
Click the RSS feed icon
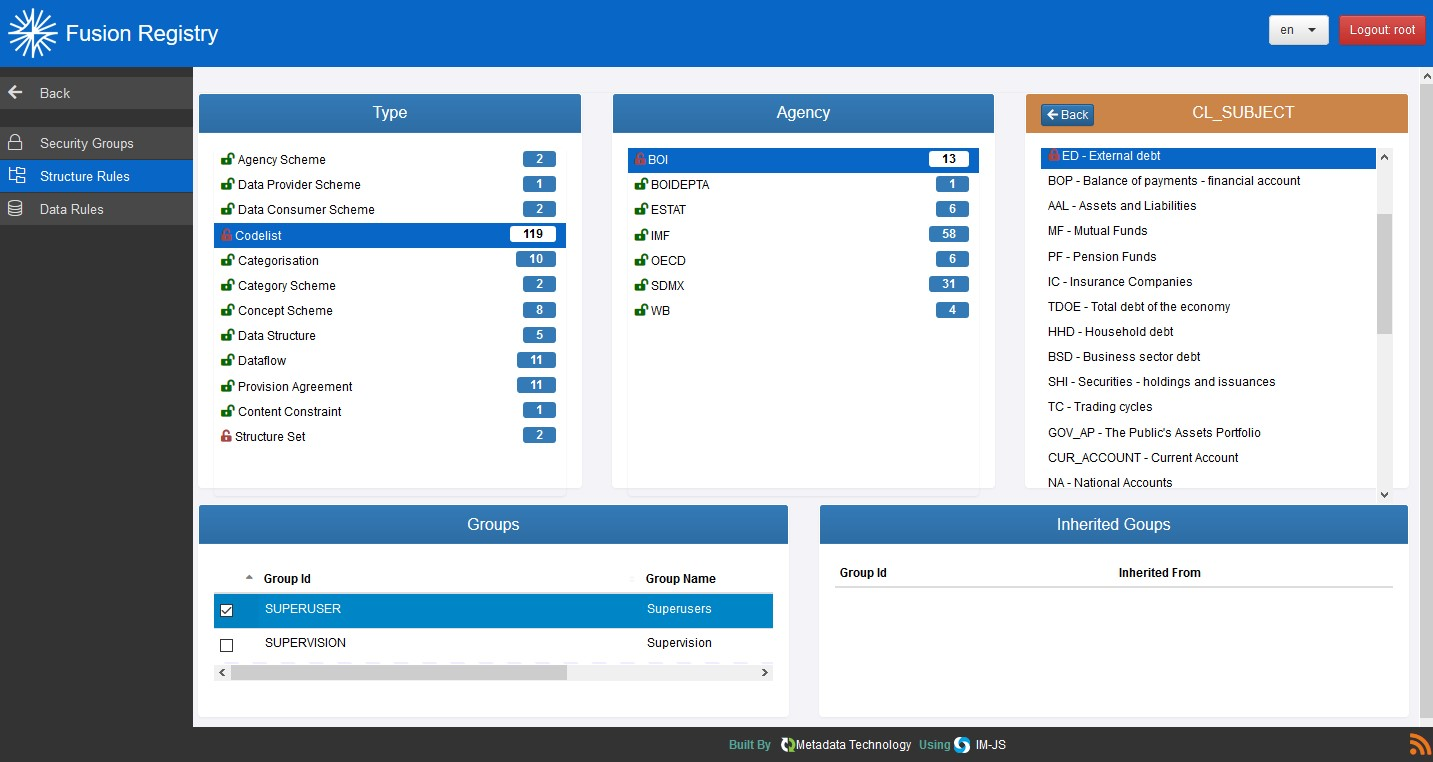coord(1419,744)
